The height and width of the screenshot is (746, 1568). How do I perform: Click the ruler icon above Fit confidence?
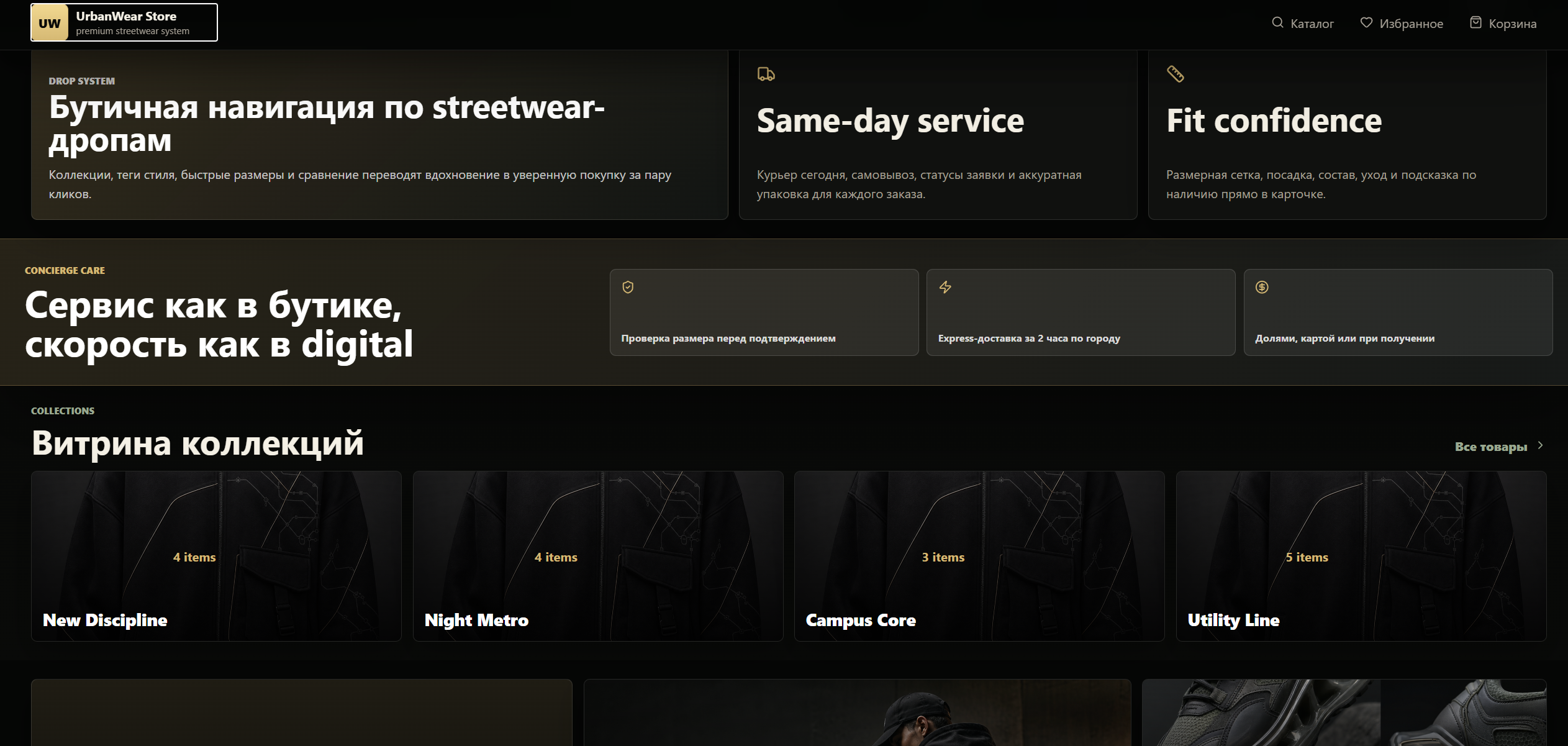[x=1176, y=74]
